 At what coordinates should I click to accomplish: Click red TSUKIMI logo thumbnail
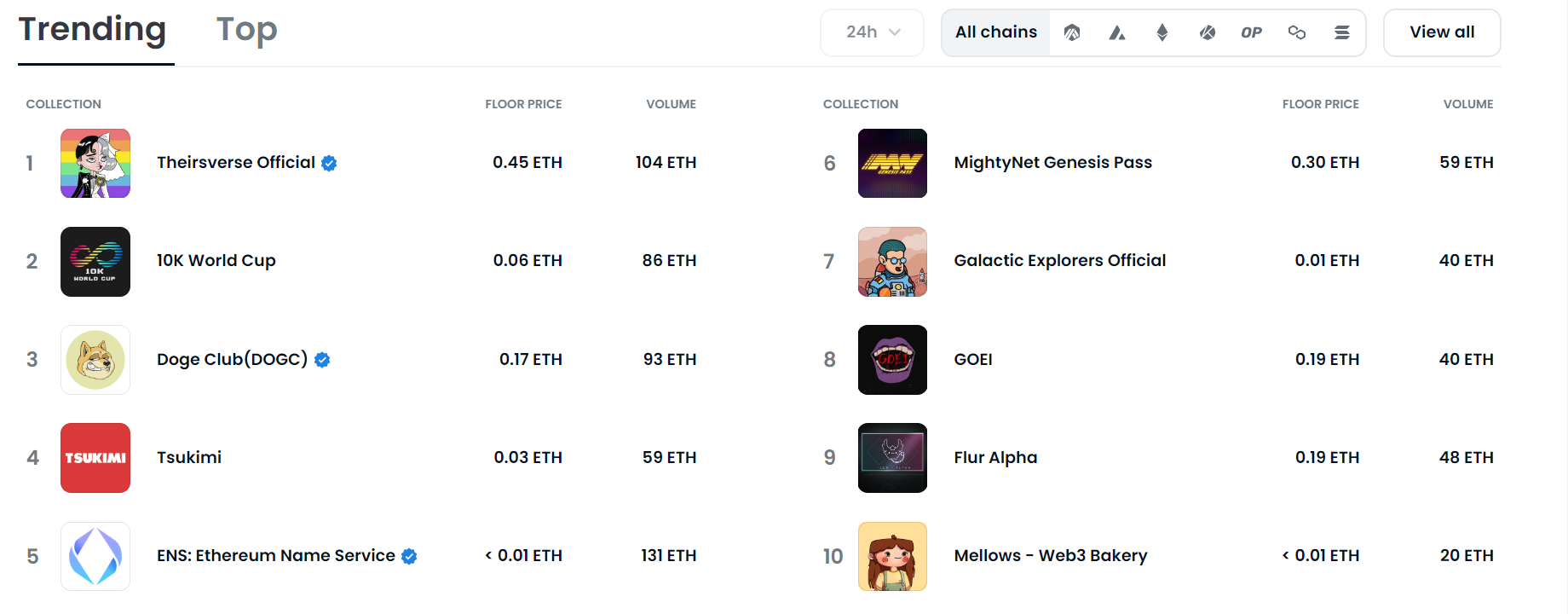[x=95, y=458]
